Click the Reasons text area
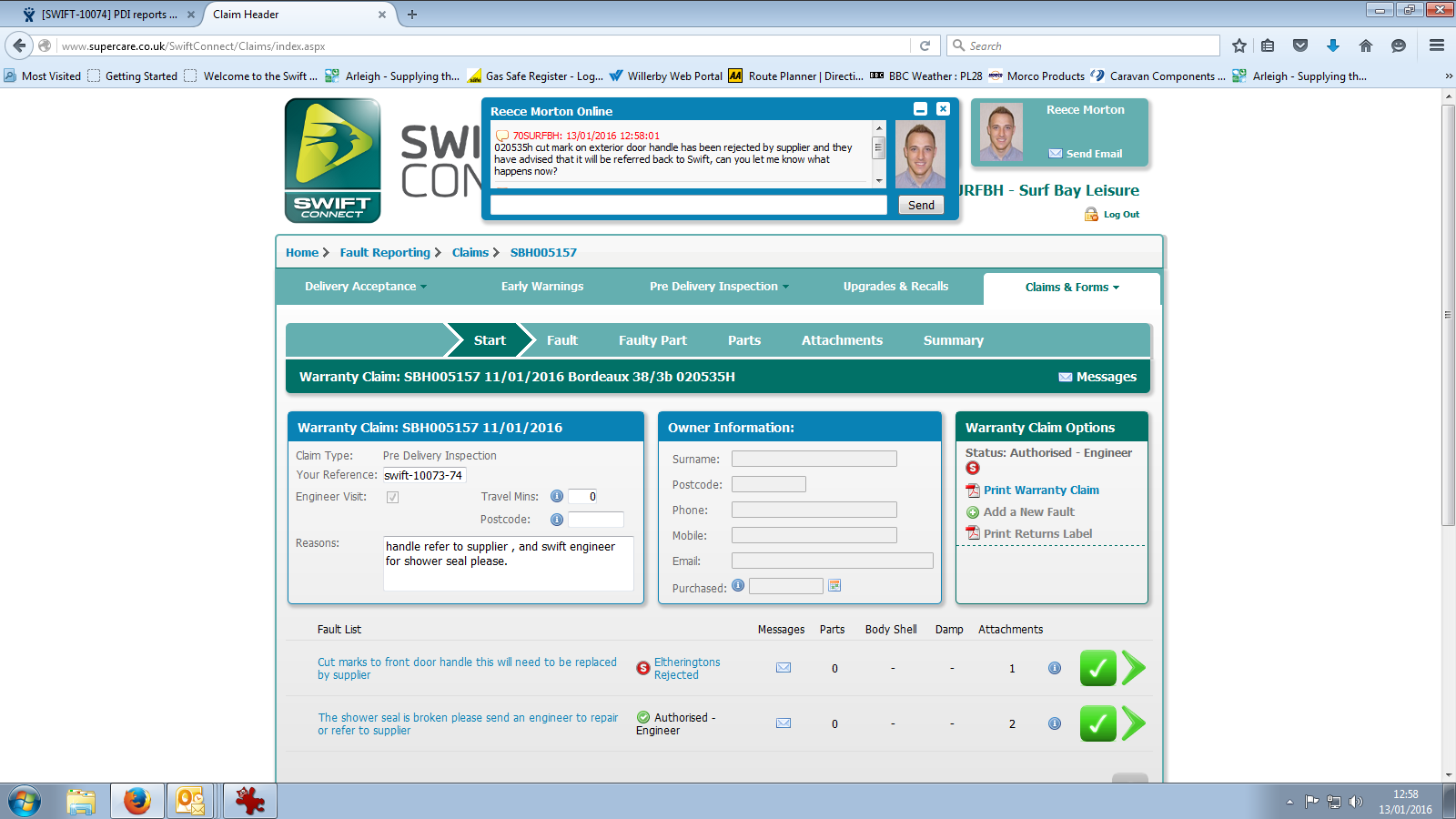1456x819 pixels. click(508, 563)
